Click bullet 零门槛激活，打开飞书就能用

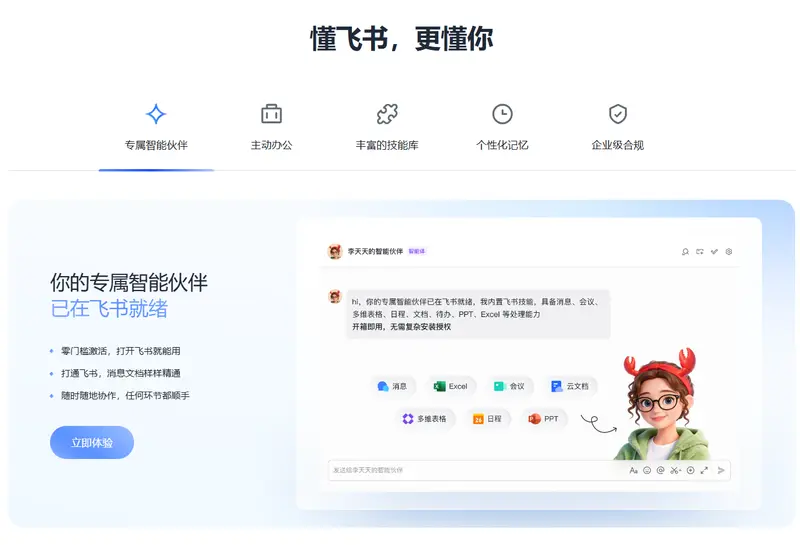[120, 351]
